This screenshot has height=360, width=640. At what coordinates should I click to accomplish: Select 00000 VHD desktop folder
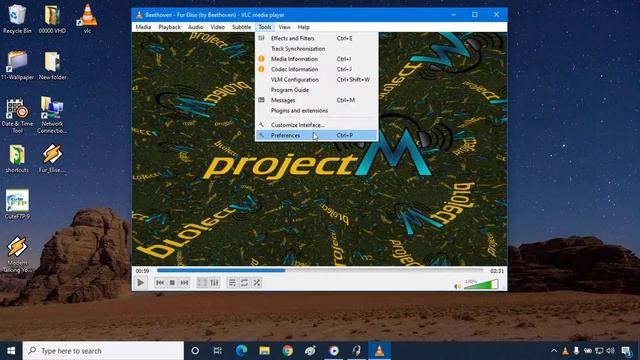pyautogui.click(x=52, y=18)
